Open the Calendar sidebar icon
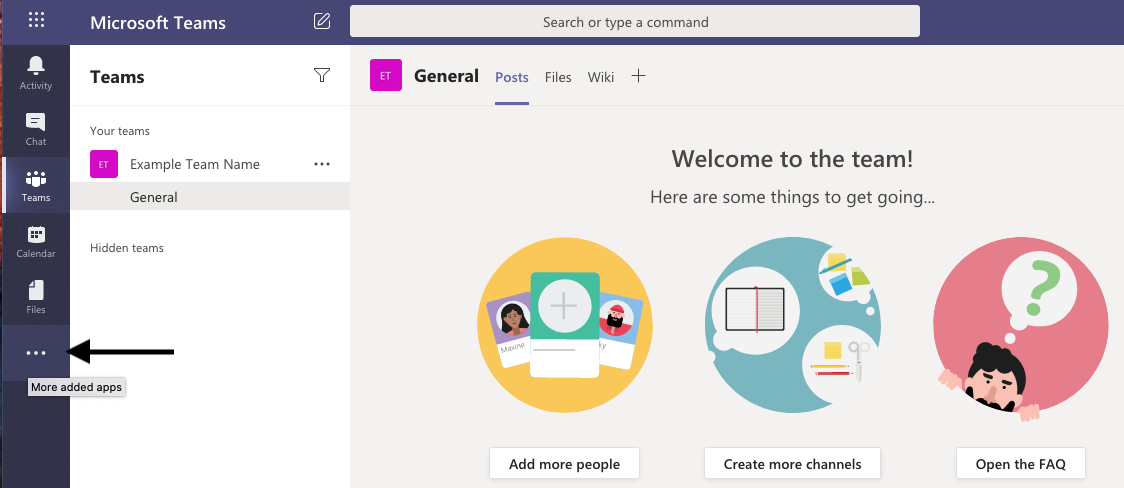The image size is (1124, 488). pos(36,241)
